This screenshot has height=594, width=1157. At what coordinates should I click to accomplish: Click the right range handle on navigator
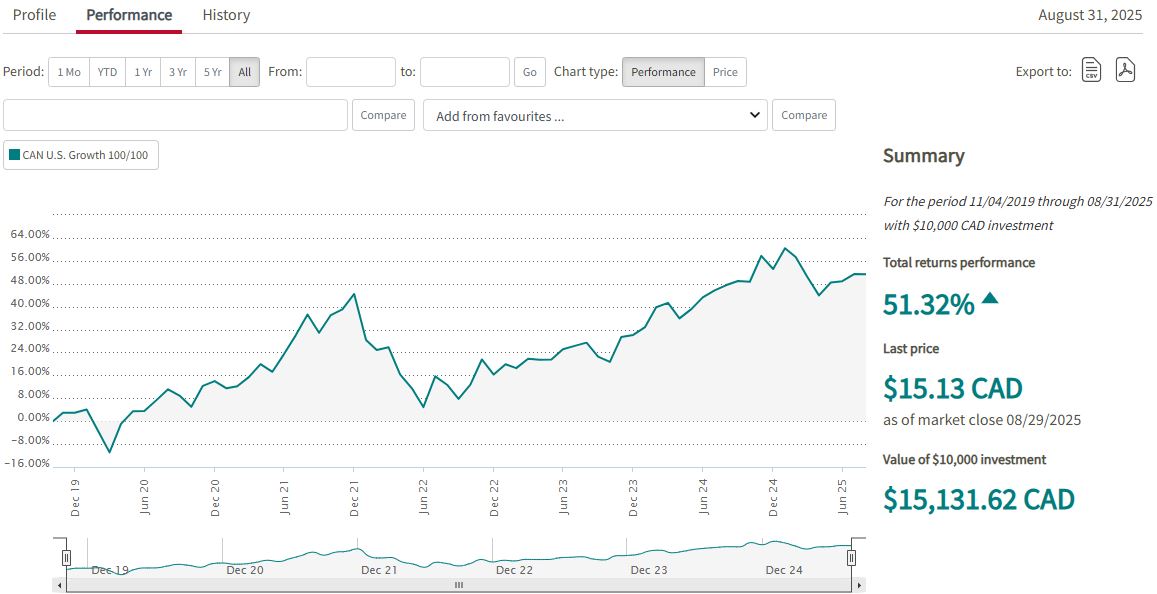(853, 557)
